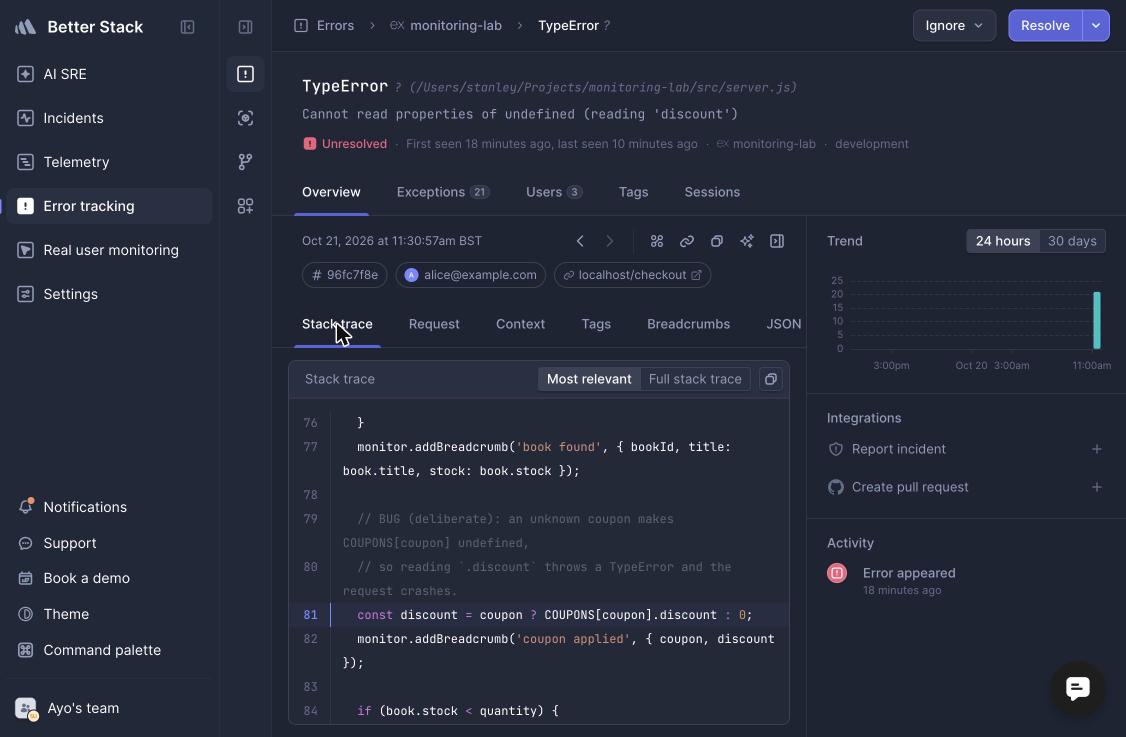Open the Sessions tab
Screen dimensions: 1126x737
point(712,193)
